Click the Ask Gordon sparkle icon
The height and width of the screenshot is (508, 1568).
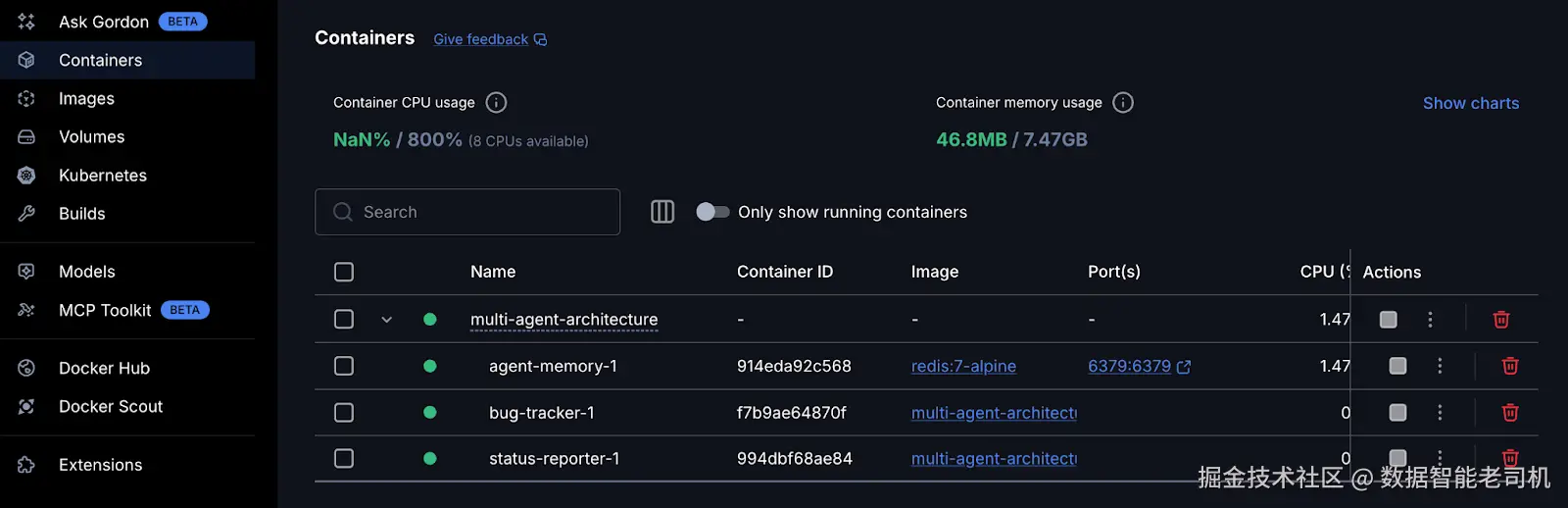[26, 22]
